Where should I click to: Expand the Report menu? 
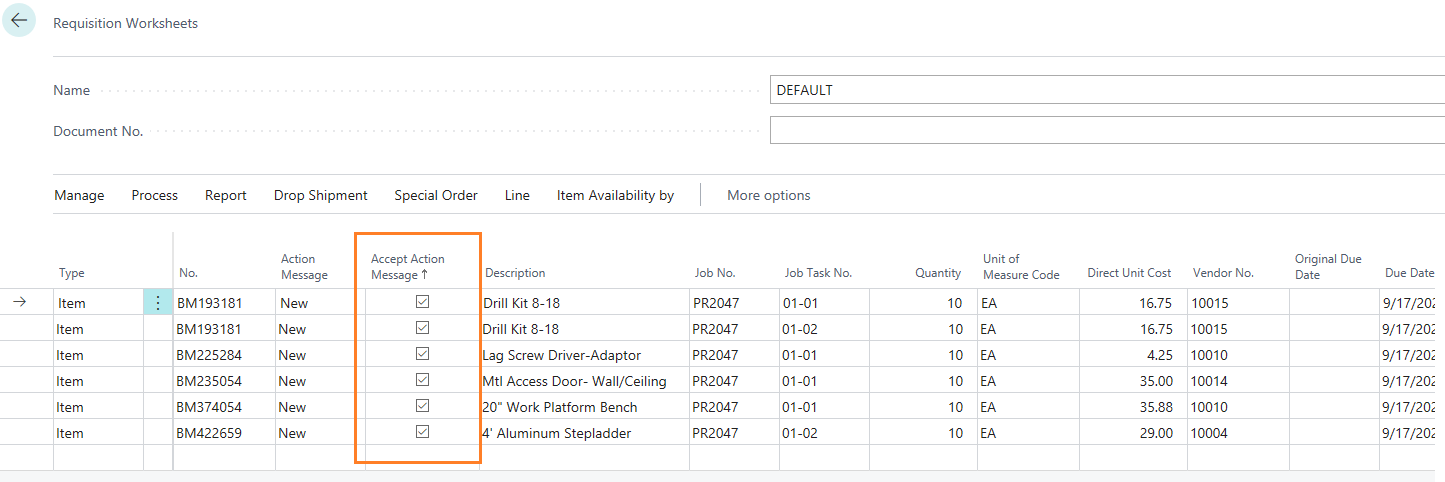pyautogui.click(x=225, y=196)
